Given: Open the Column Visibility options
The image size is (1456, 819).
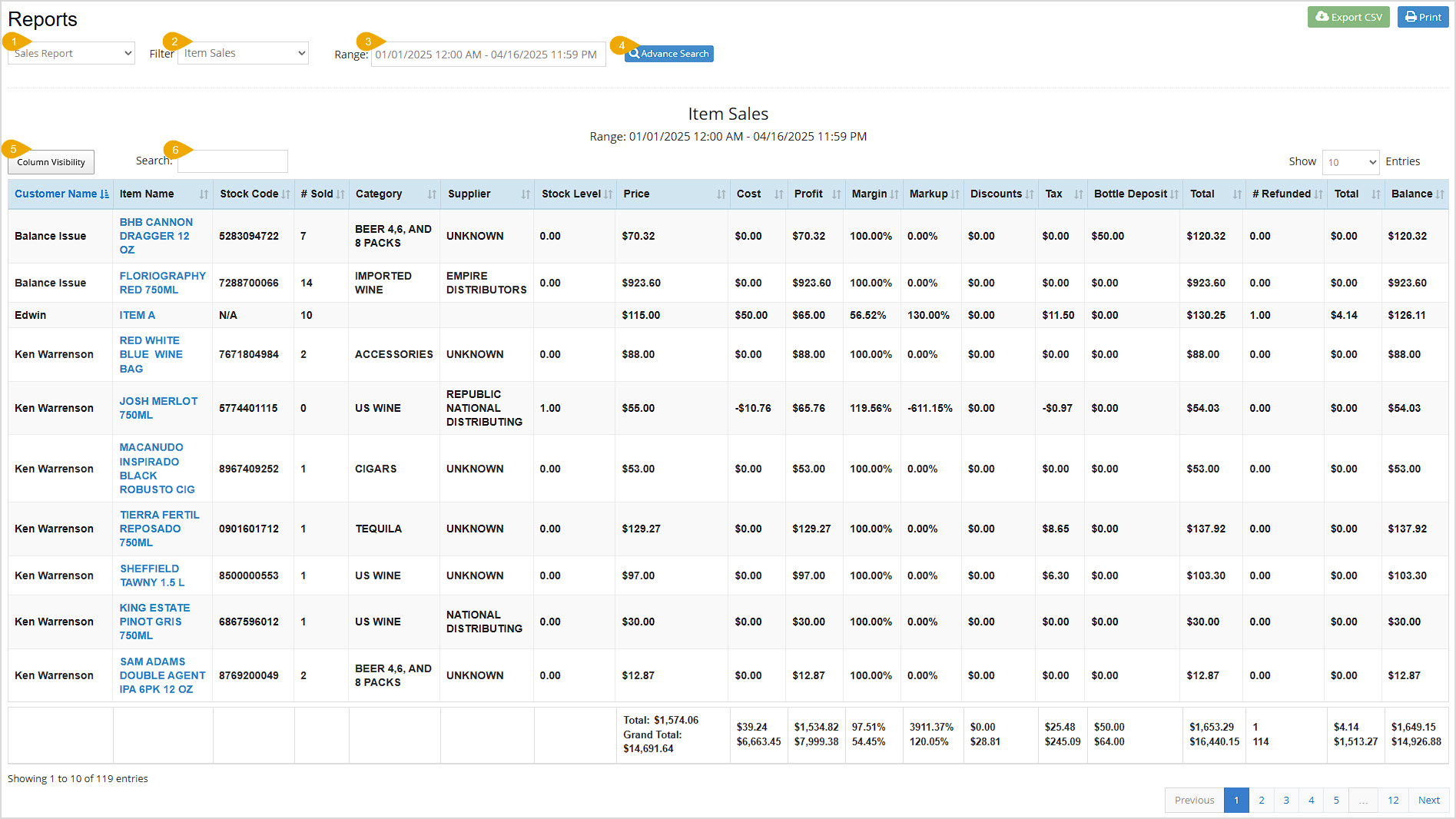Looking at the screenshot, I should pyautogui.click(x=51, y=162).
